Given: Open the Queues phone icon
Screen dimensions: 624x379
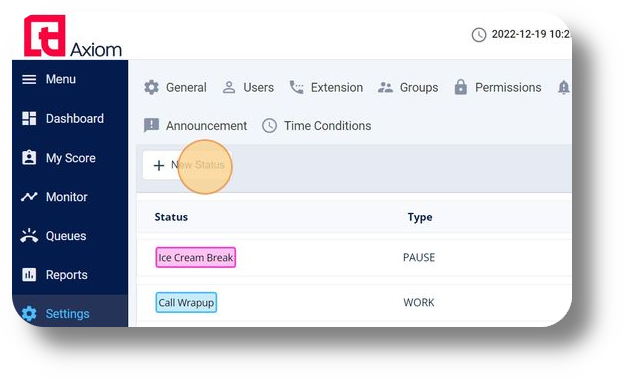Looking at the screenshot, I should coord(29,236).
